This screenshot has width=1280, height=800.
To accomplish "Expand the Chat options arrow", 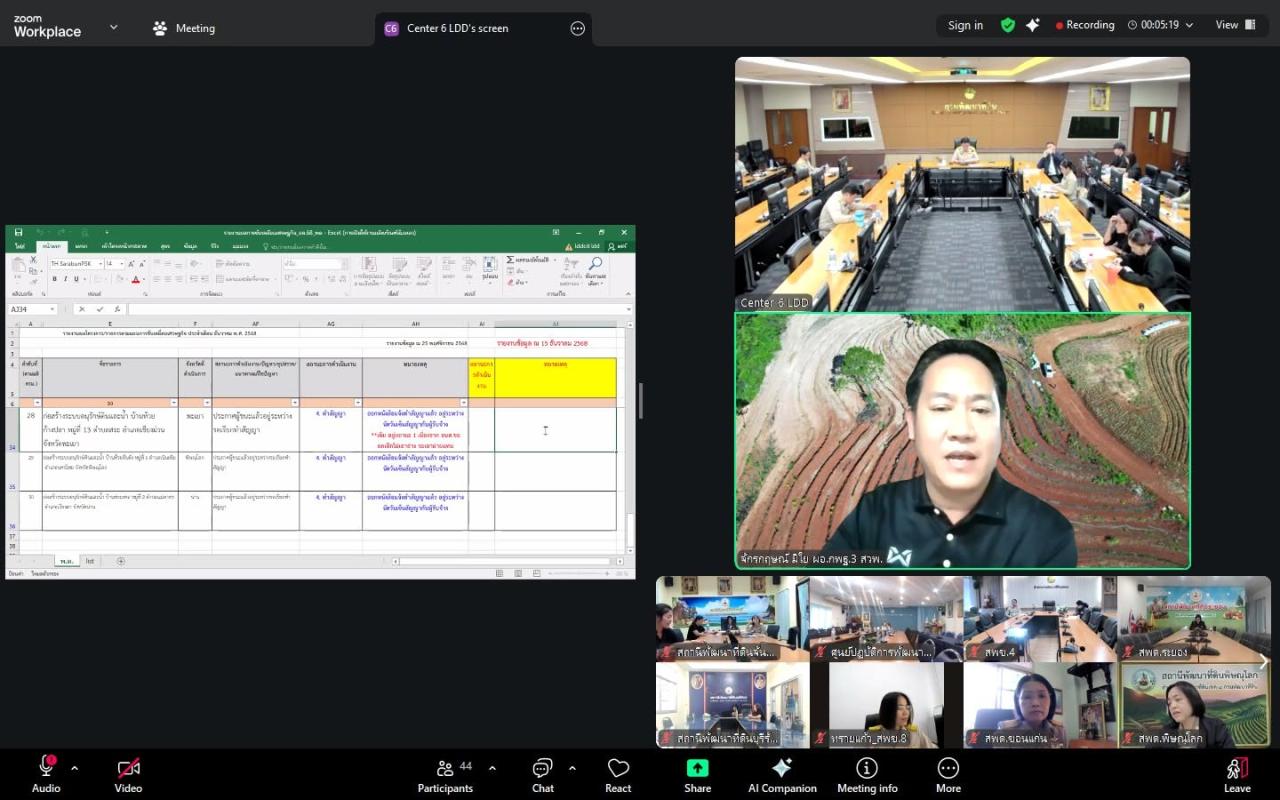I will tap(572, 768).
